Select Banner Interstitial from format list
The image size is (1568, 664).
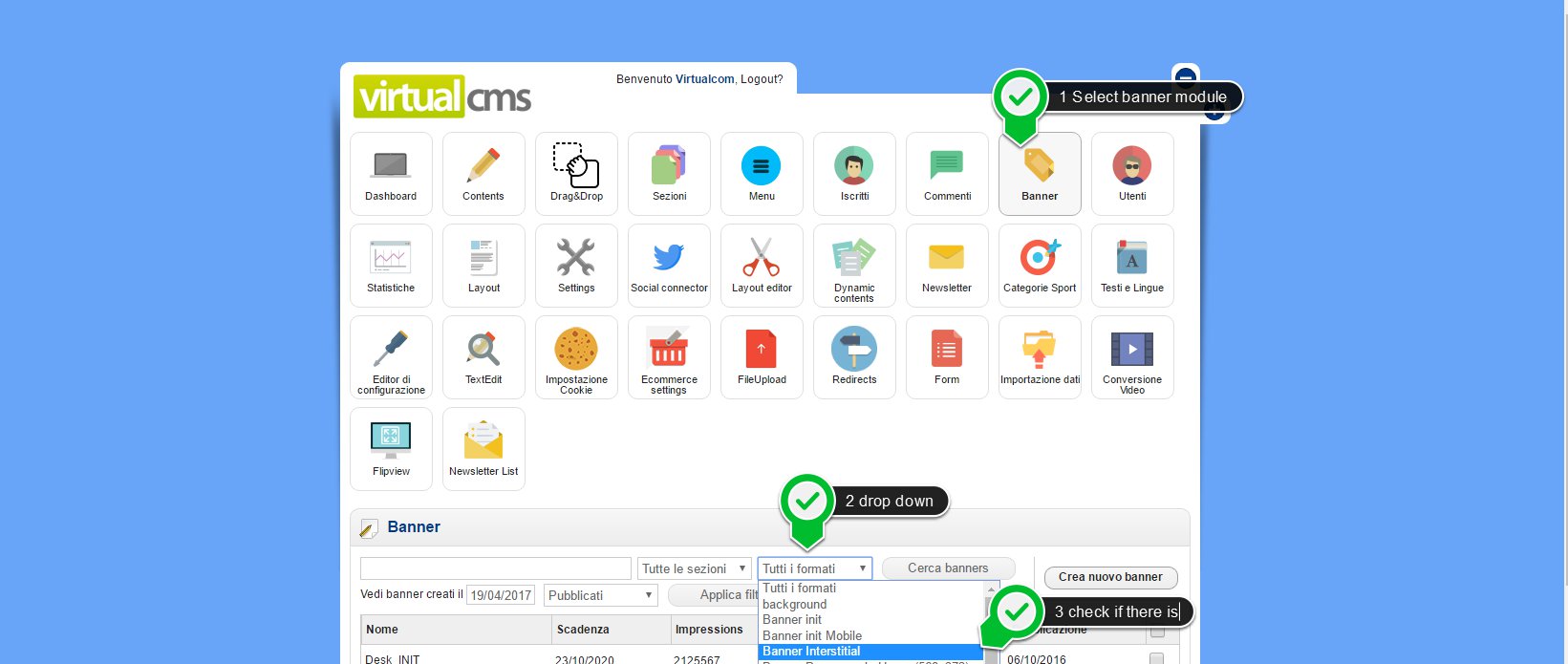point(811,652)
